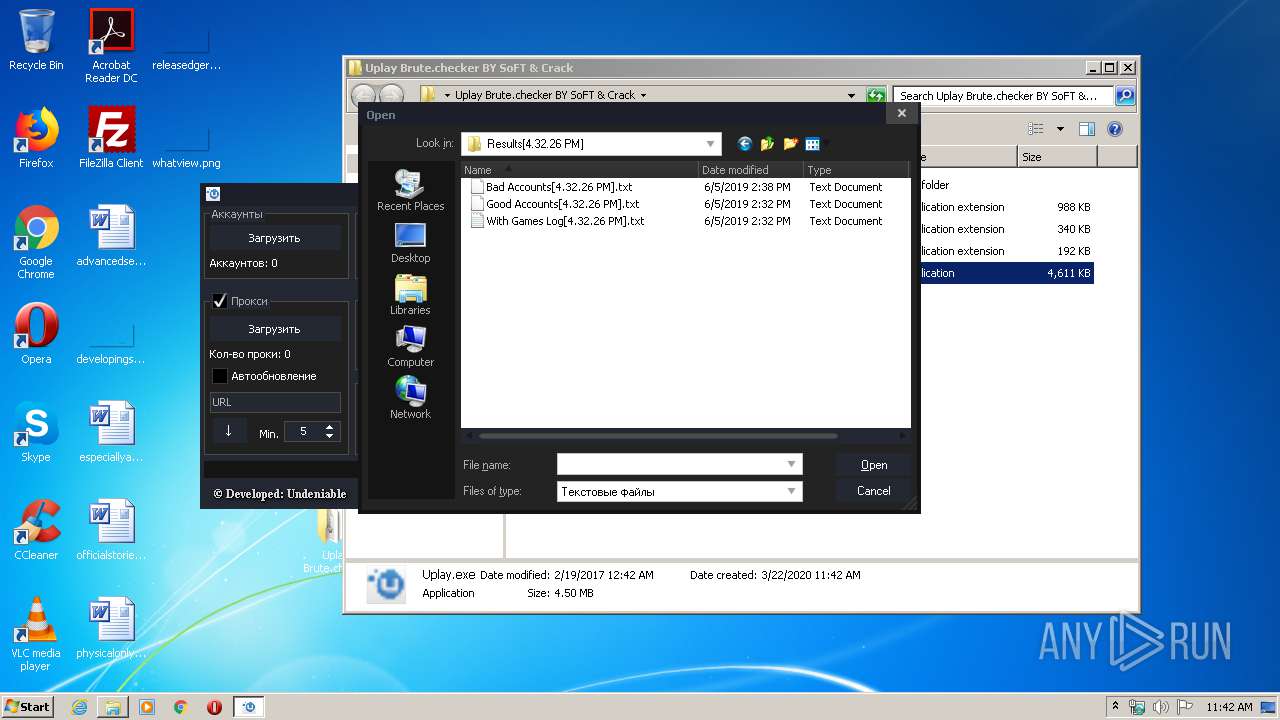Viewport: 1280px width, 720px height.
Task: Click the down arrow download button
Action: tap(228, 431)
